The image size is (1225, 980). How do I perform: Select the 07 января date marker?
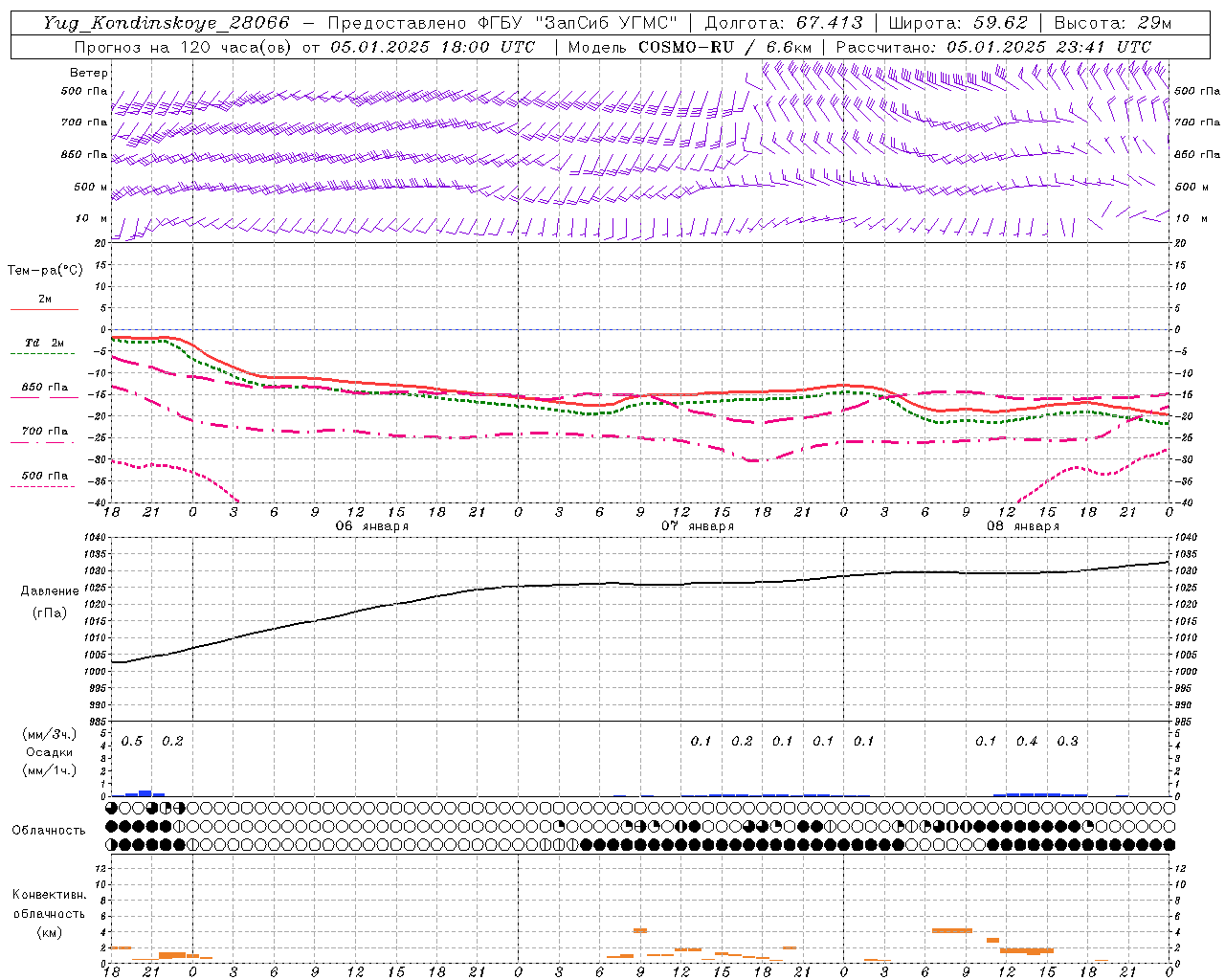click(x=698, y=526)
